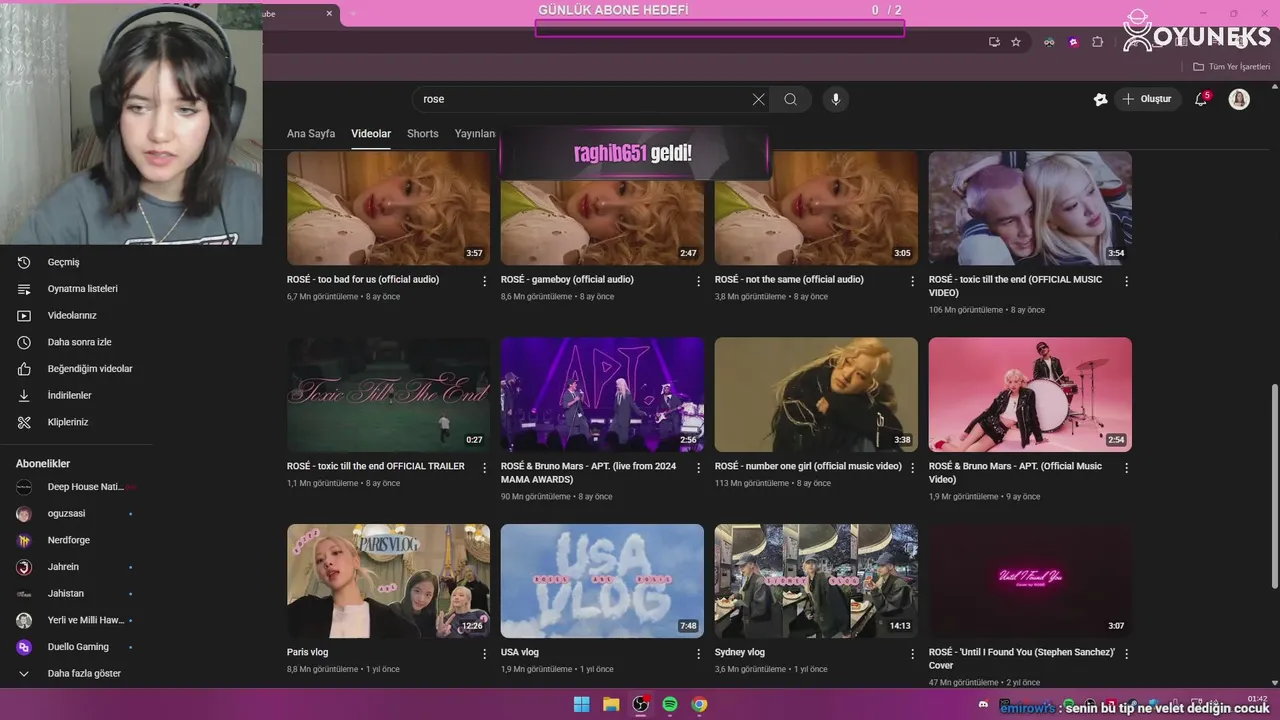Open options menu for 'too bad for us'
Screen dimensions: 1280x720
click(x=485, y=281)
